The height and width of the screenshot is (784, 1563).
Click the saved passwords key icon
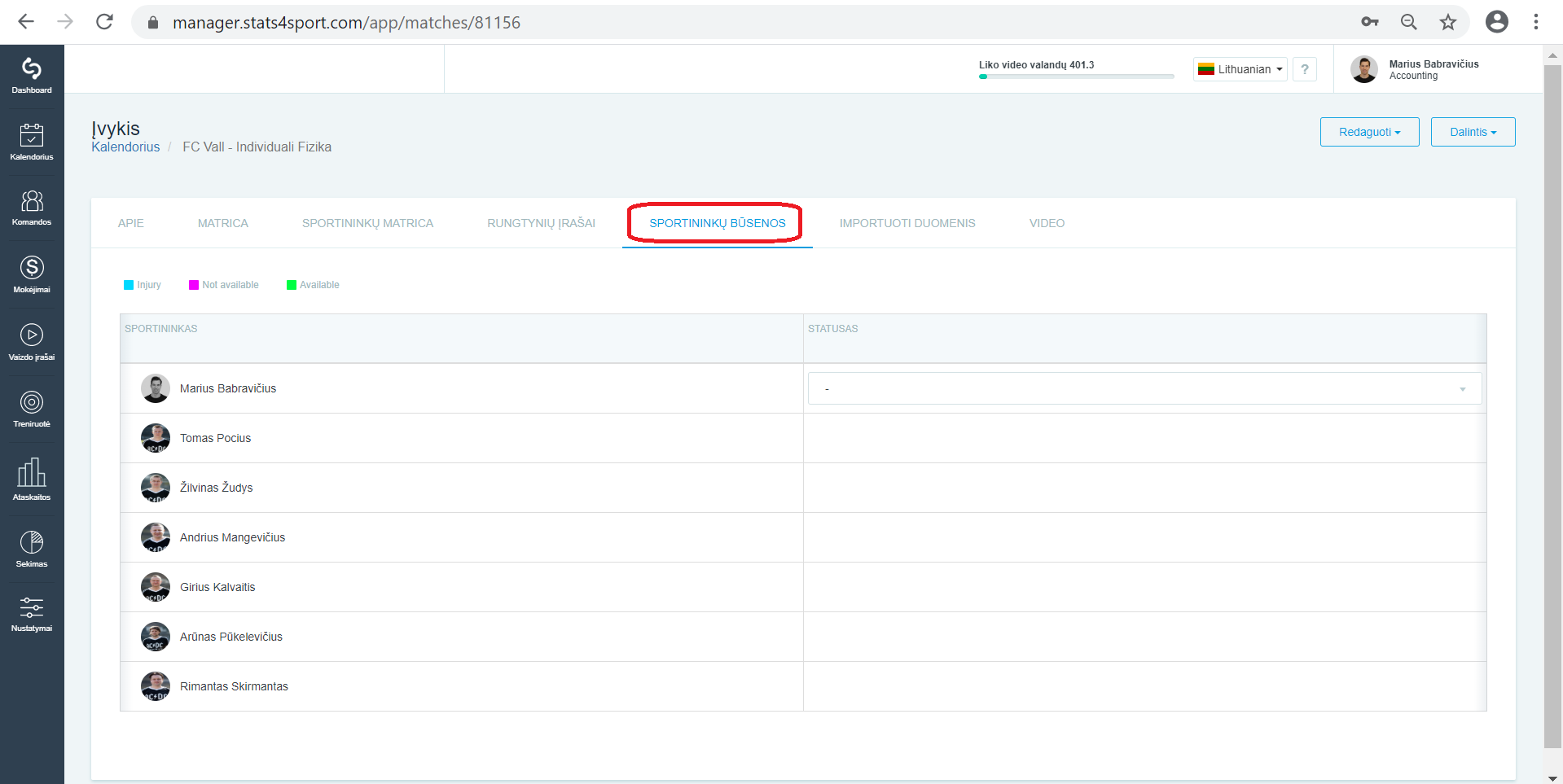pyautogui.click(x=1370, y=22)
